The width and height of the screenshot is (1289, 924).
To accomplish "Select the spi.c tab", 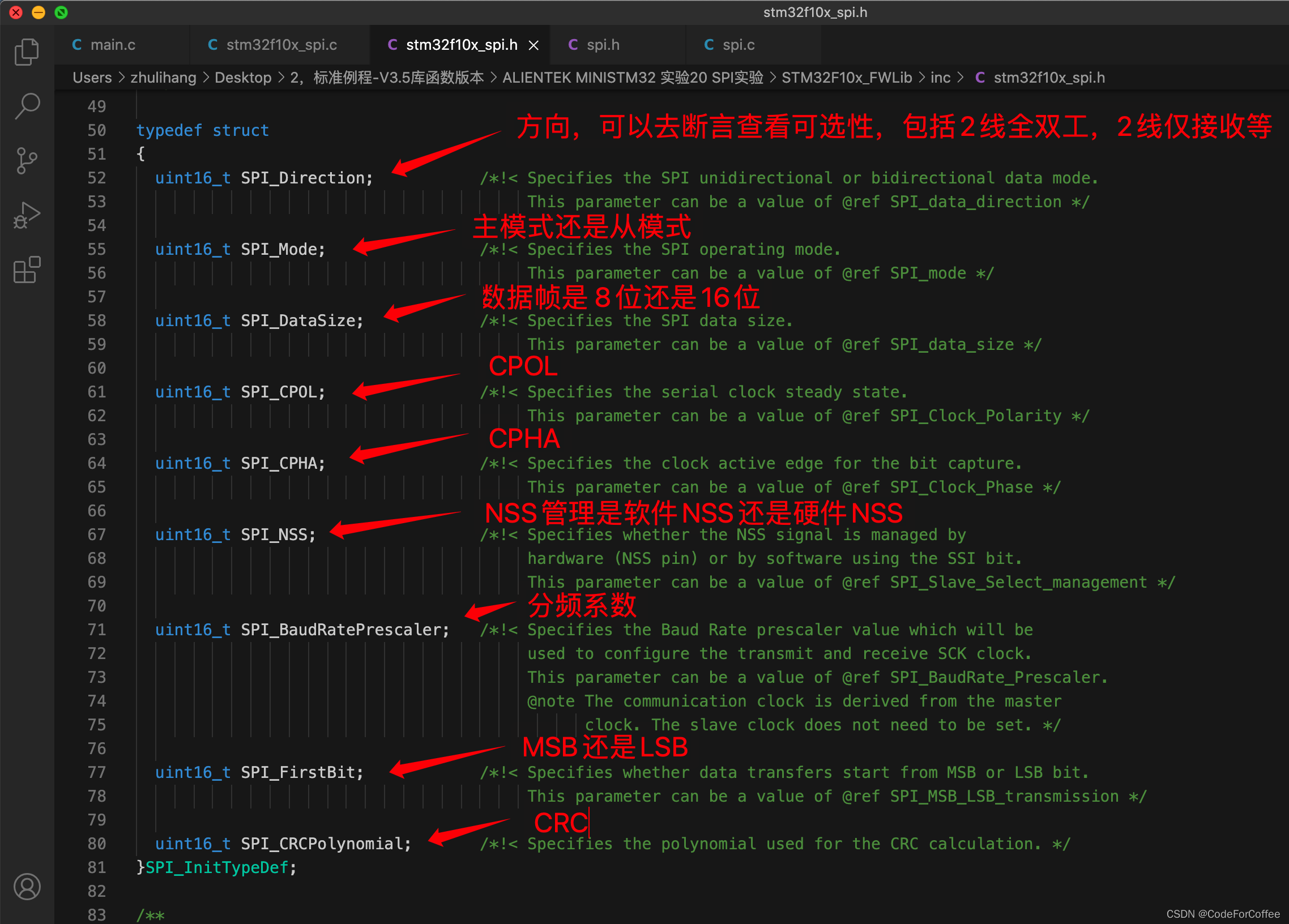I will point(739,44).
